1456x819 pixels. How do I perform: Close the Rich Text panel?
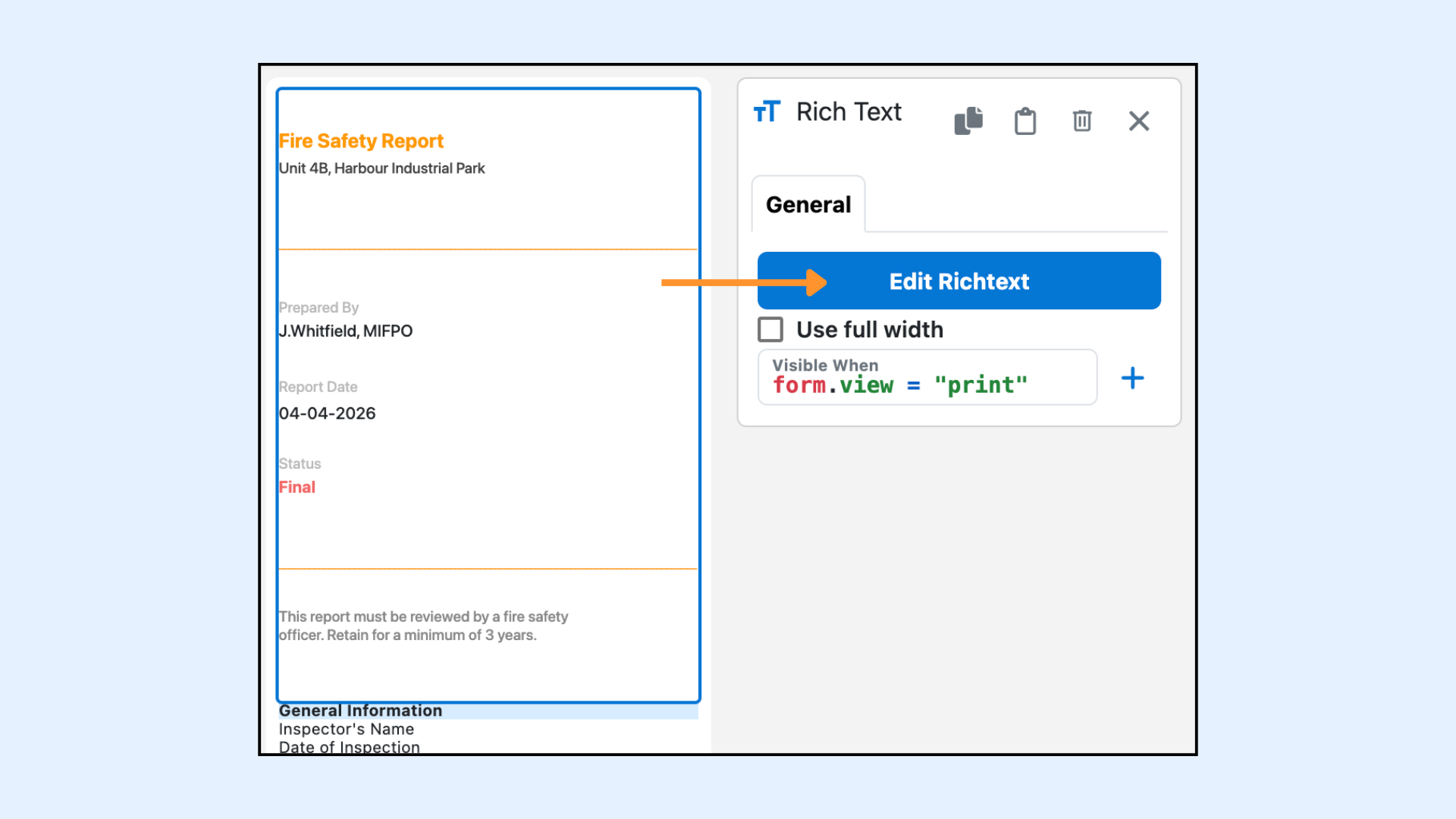coord(1138,121)
